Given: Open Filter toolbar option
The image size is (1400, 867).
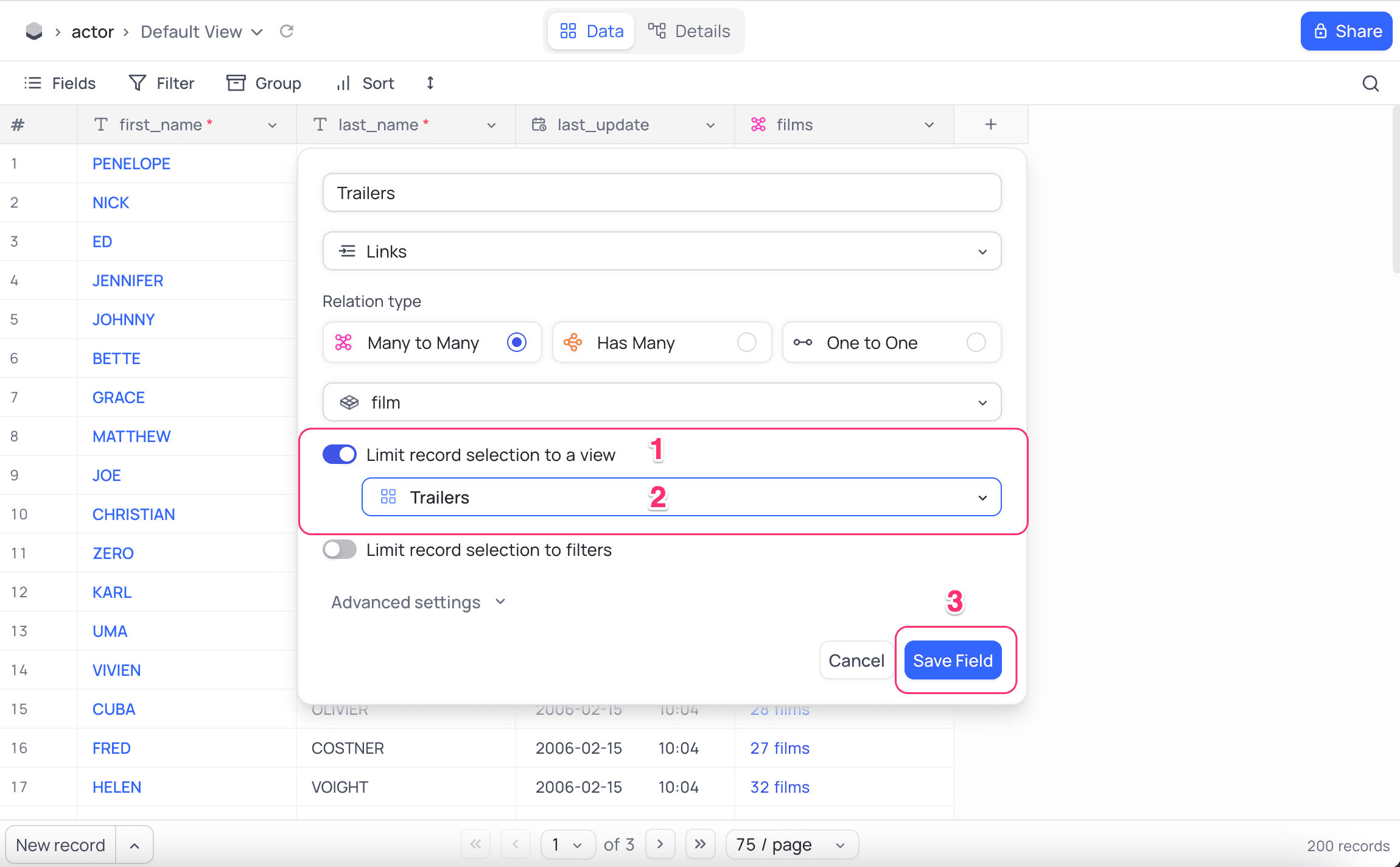Looking at the screenshot, I should pos(162,83).
